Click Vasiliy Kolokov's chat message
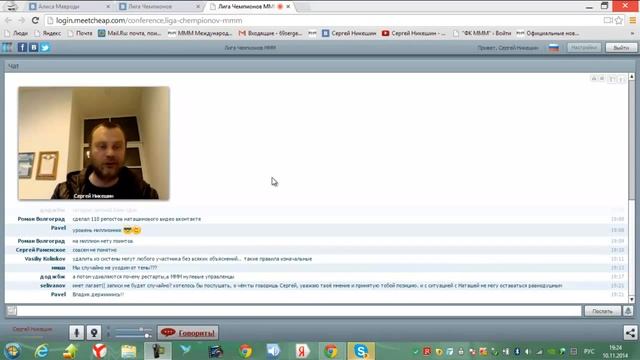This screenshot has height=360, width=640. pos(192,259)
